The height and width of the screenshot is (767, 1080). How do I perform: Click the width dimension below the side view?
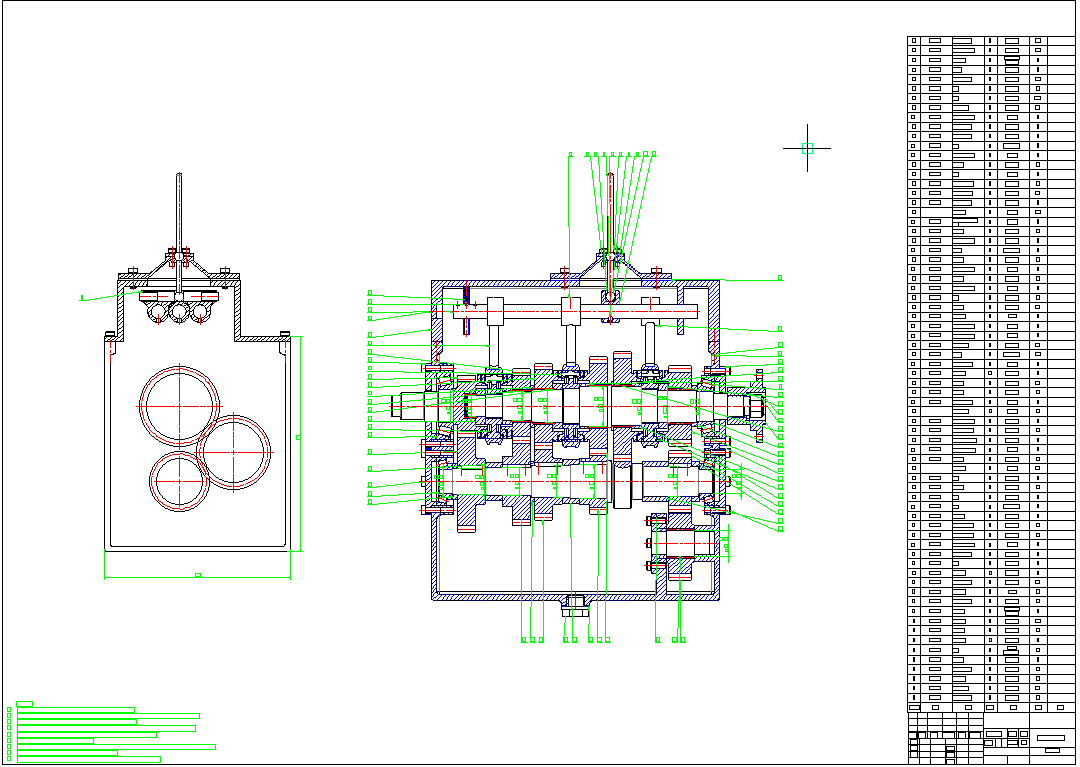[197, 576]
